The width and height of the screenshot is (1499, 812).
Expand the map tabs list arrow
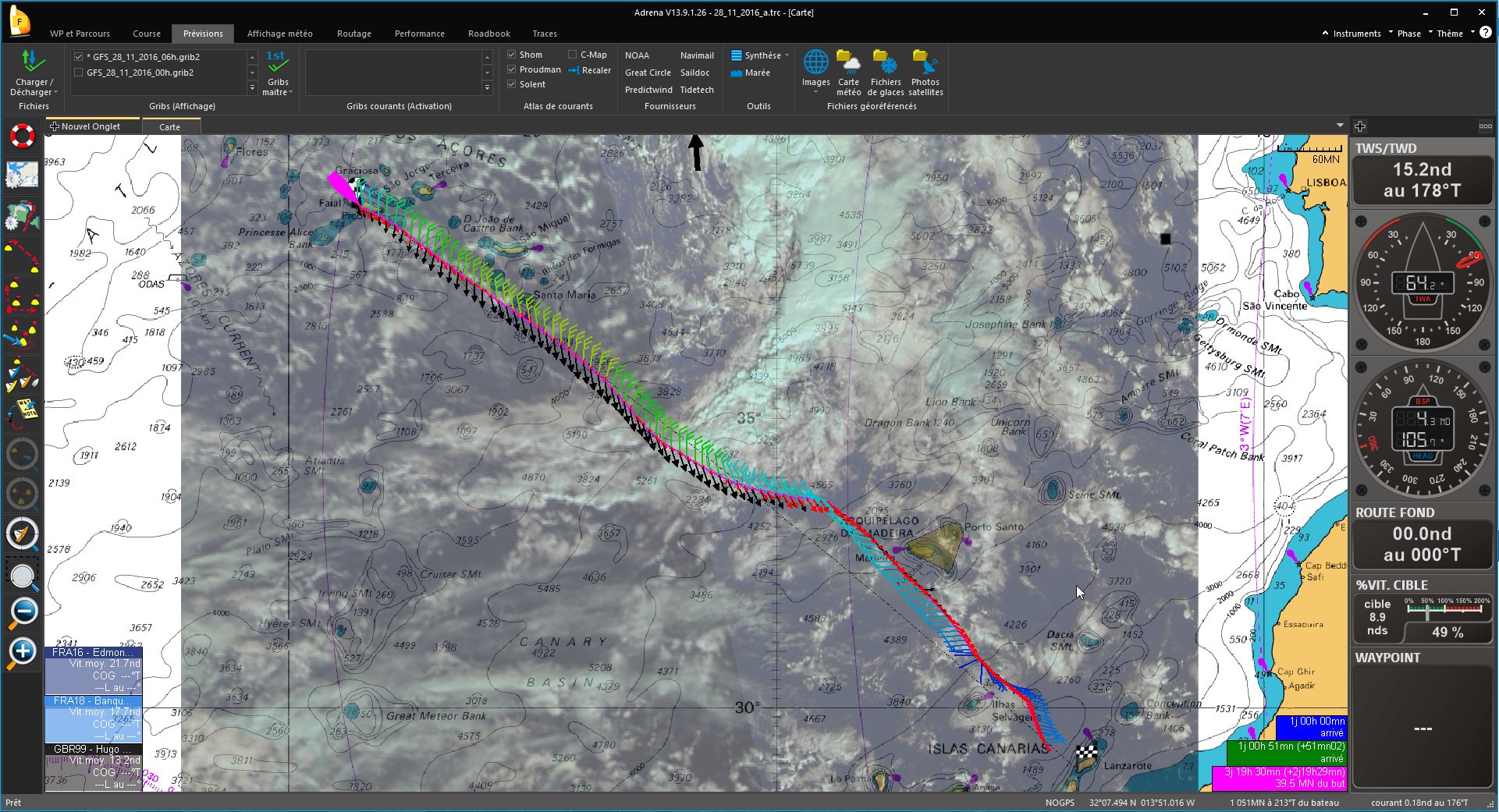coord(1340,126)
